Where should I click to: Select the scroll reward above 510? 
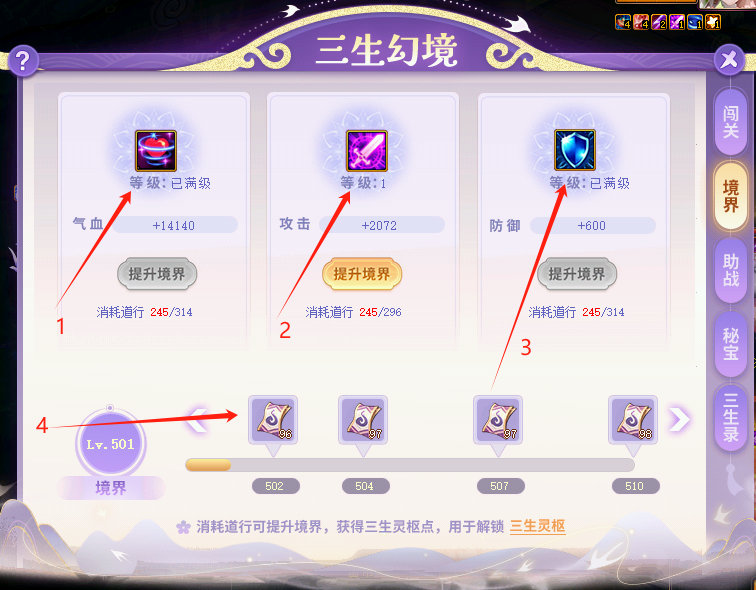coord(633,420)
